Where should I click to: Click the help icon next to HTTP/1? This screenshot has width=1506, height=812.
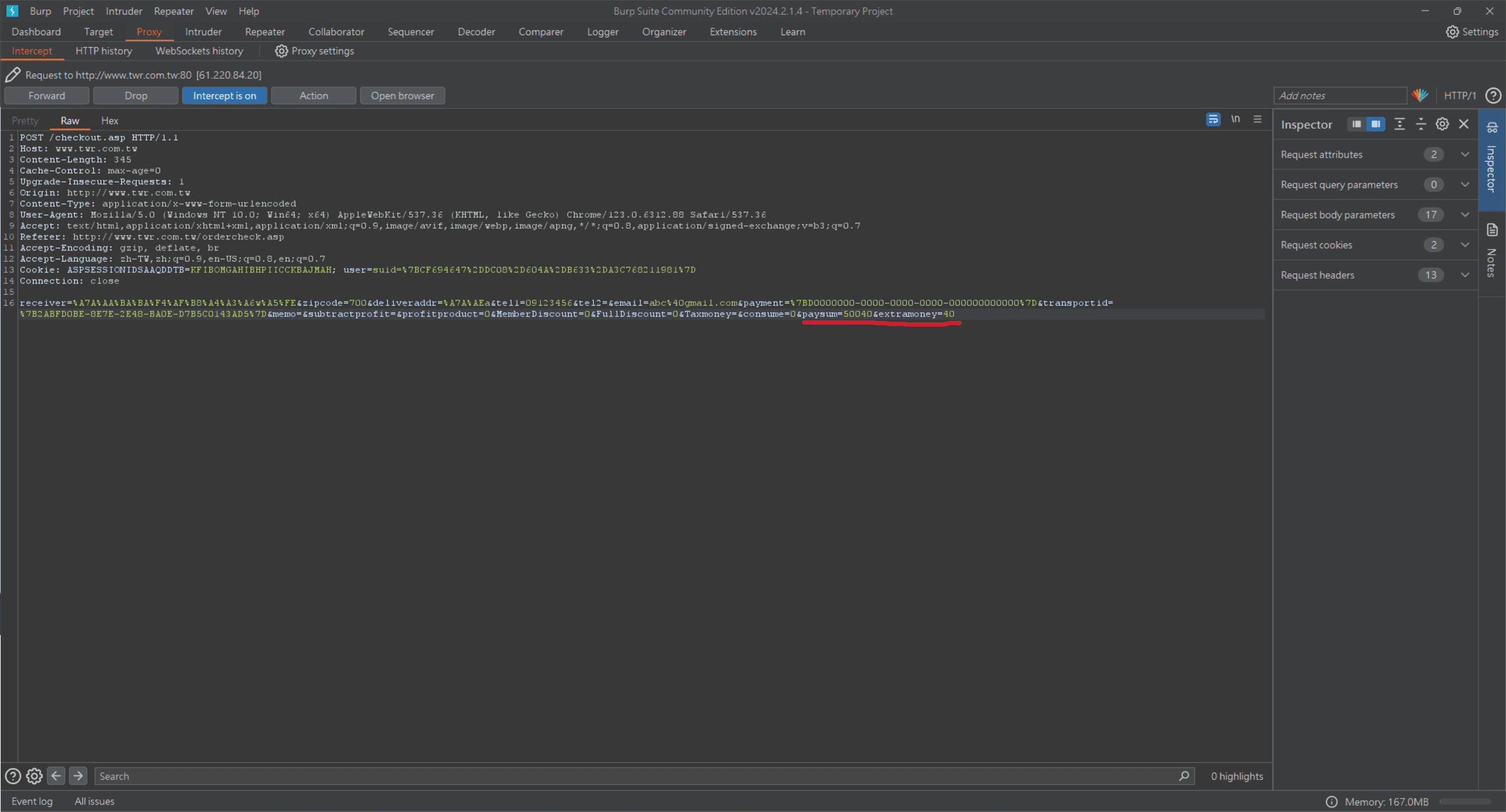tap(1493, 95)
